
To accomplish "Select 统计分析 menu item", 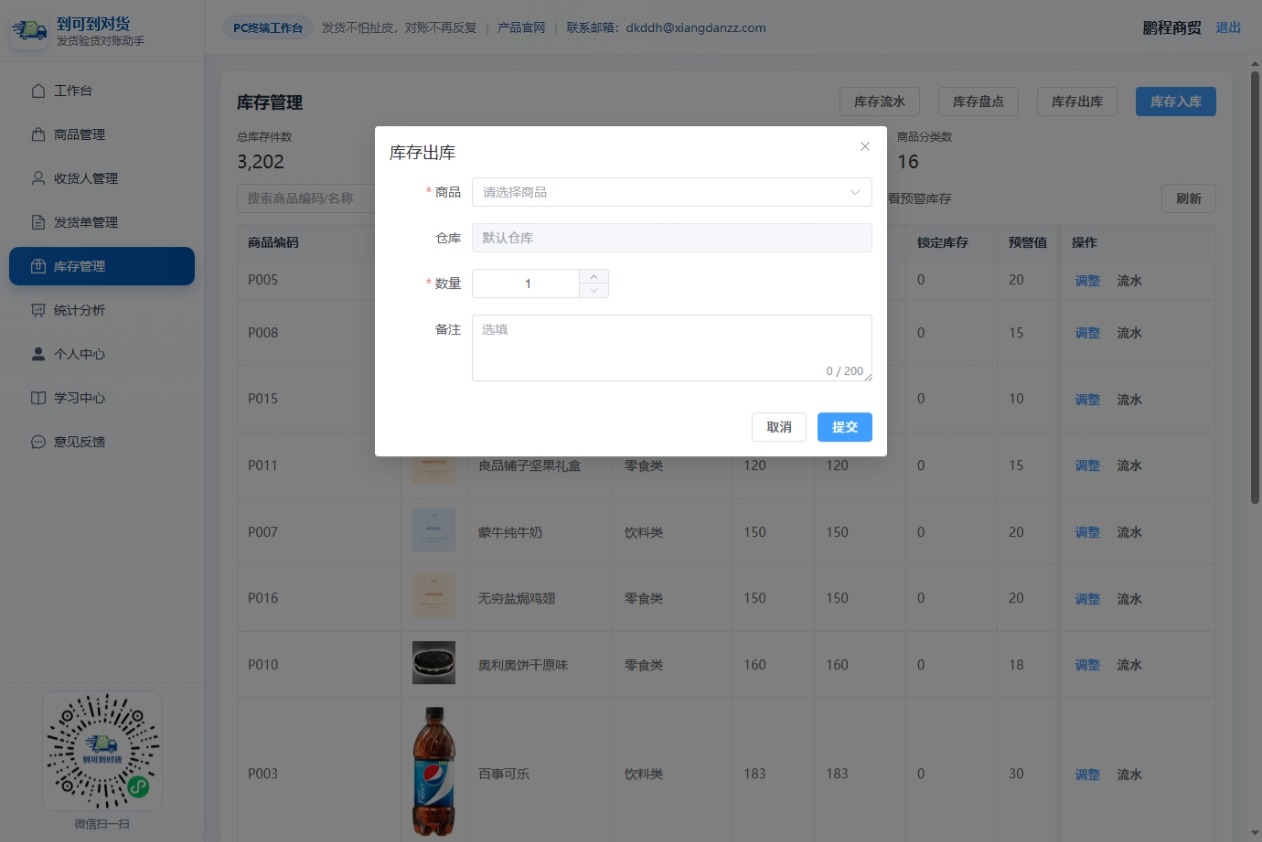I will (x=102, y=310).
